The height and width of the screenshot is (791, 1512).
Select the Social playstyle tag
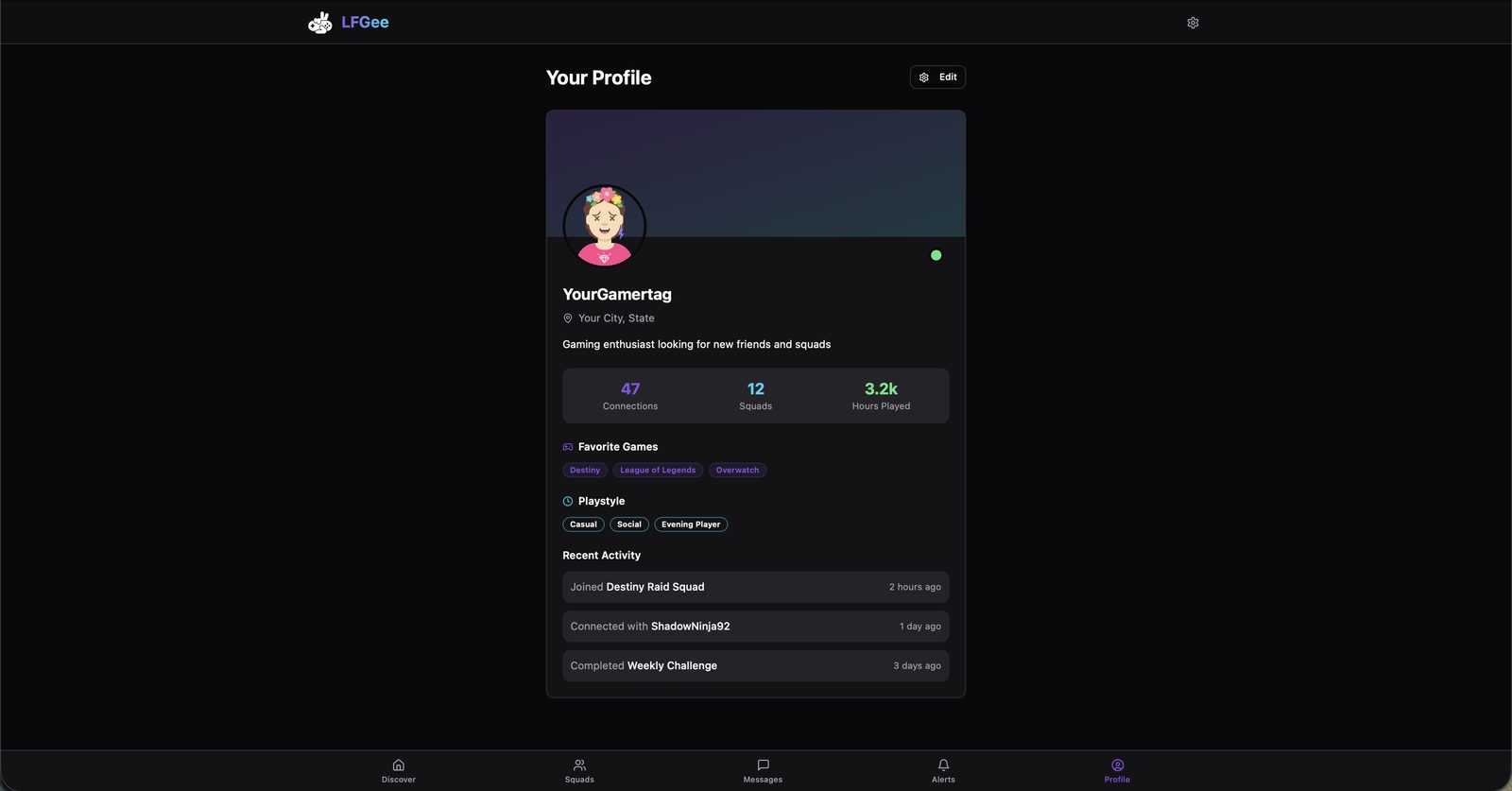[x=629, y=524]
